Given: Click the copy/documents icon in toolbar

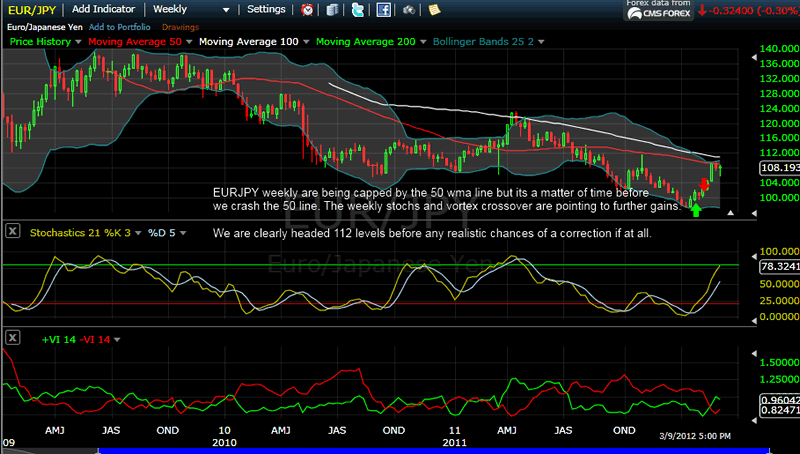Looking at the screenshot, I should 332,10.
